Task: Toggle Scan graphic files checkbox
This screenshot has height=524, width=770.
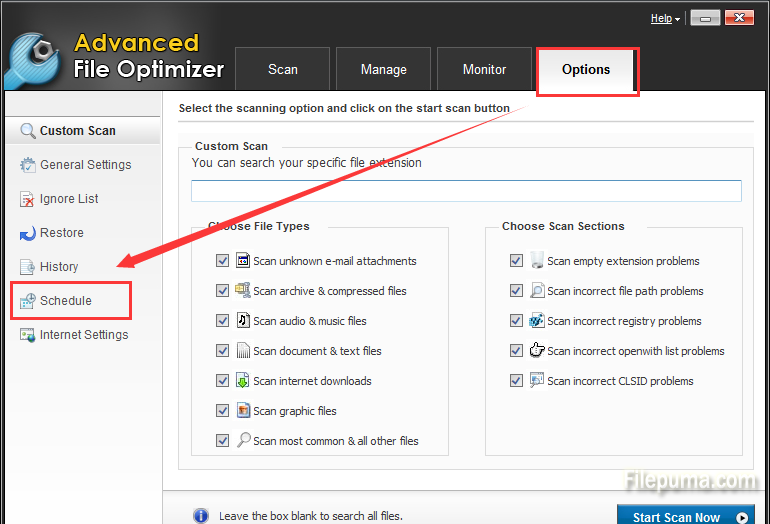Action: tap(222, 411)
